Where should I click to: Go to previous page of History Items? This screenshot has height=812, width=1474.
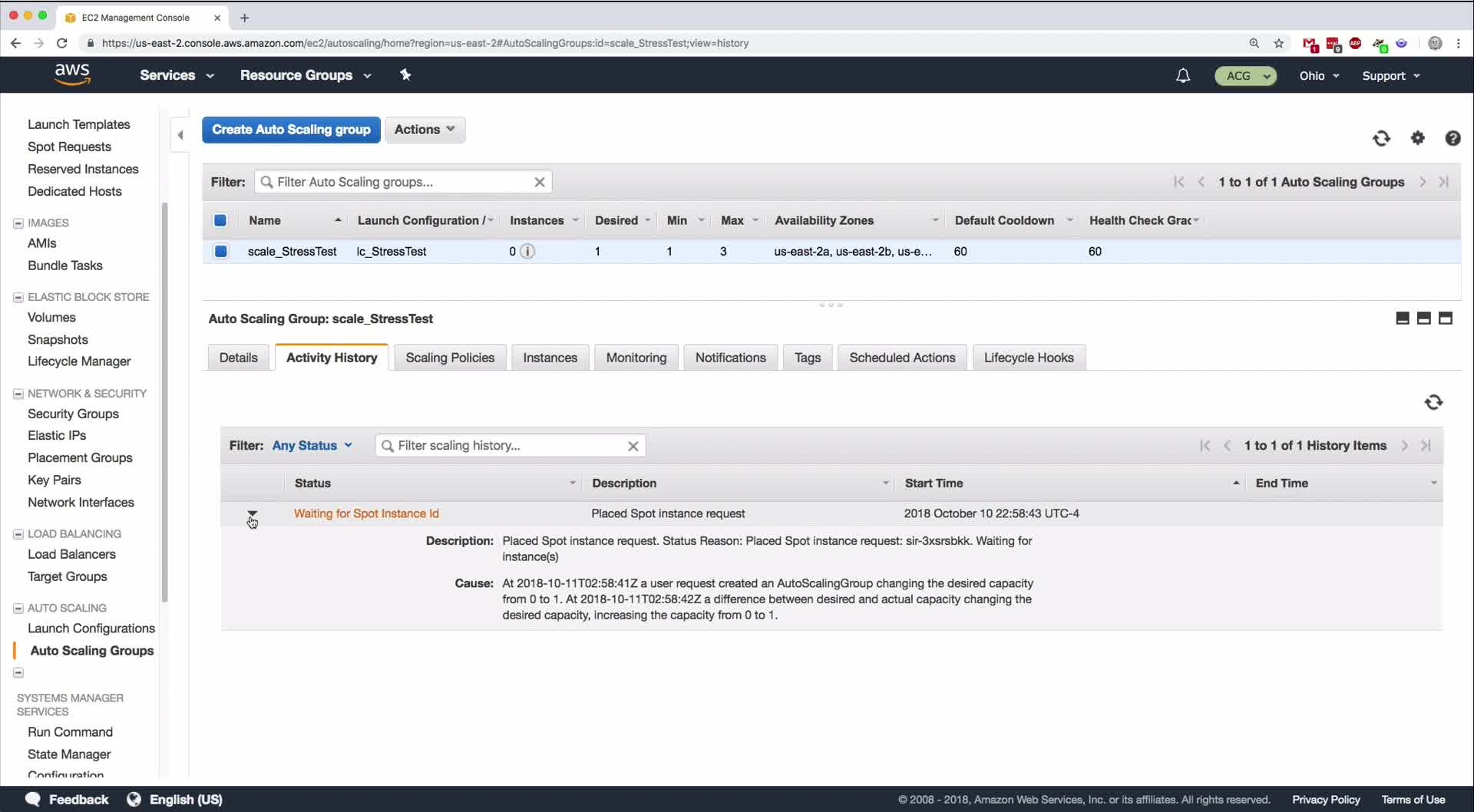click(x=1228, y=446)
